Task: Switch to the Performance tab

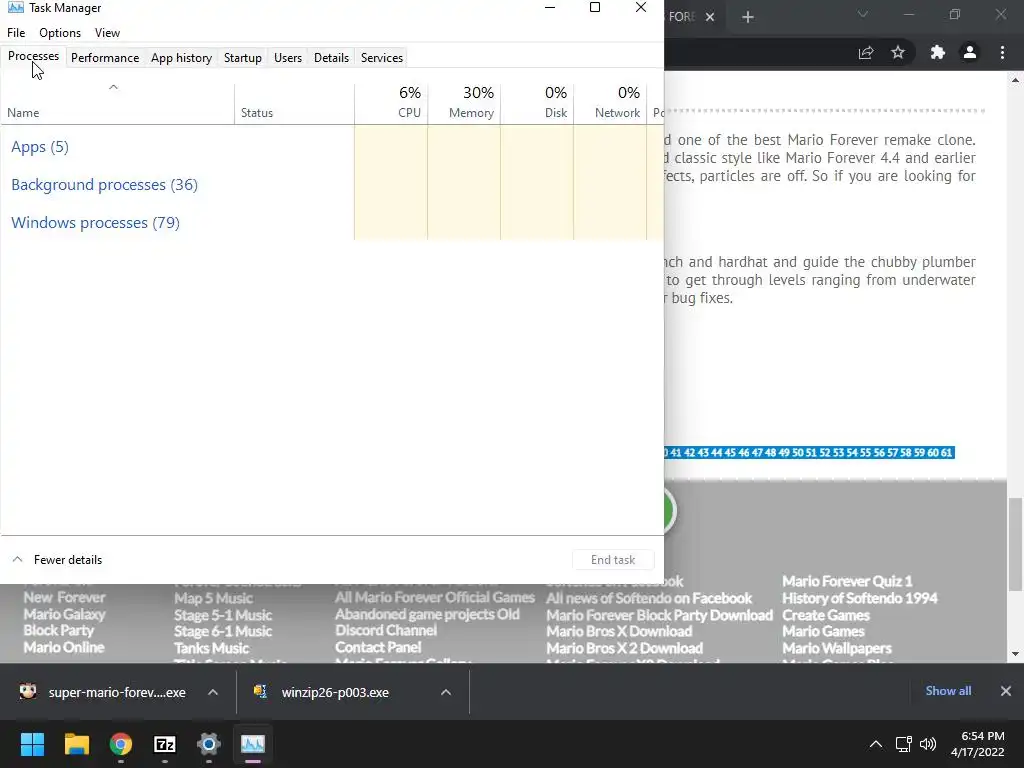Action: pyautogui.click(x=105, y=57)
